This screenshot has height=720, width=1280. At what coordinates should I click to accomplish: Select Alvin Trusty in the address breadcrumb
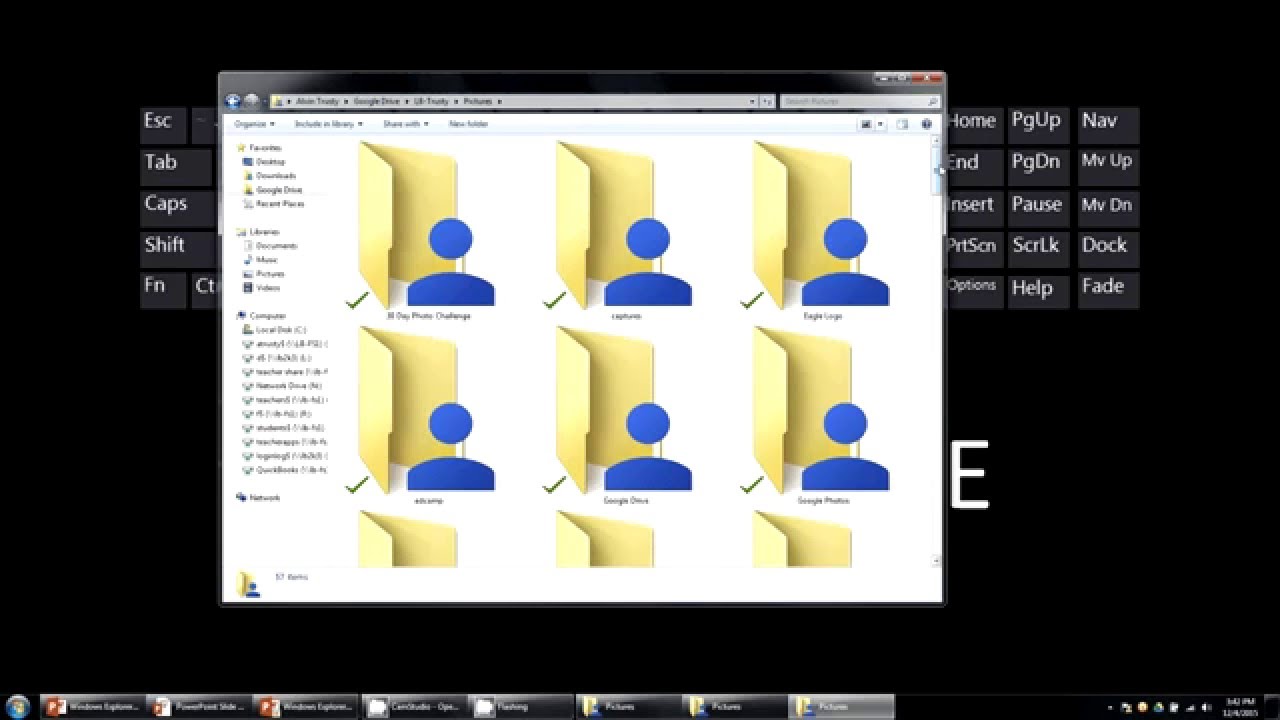click(318, 101)
